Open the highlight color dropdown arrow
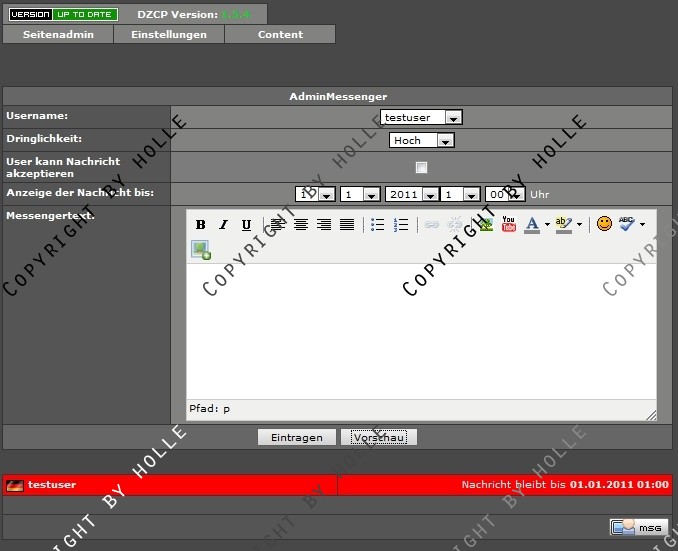The width and height of the screenshot is (678, 551). coord(579,224)
